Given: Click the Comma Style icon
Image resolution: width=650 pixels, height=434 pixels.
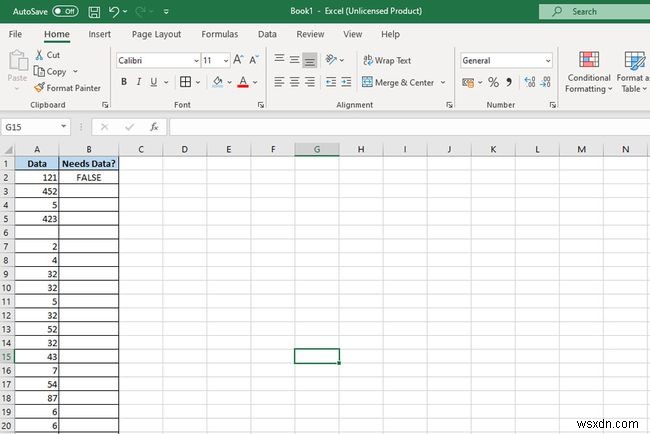Looking at the screenshot, I should tap(509, 82).
